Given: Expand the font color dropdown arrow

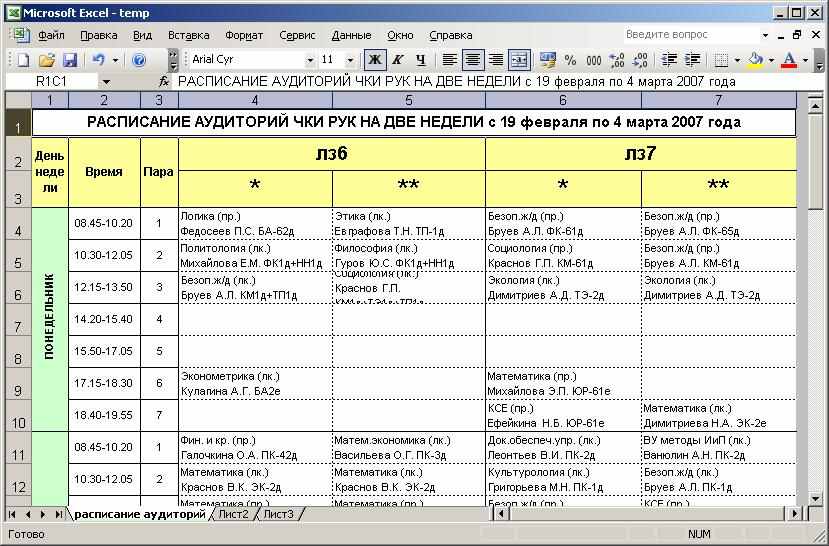Looking at the screenshot, I should pos(805,60).
